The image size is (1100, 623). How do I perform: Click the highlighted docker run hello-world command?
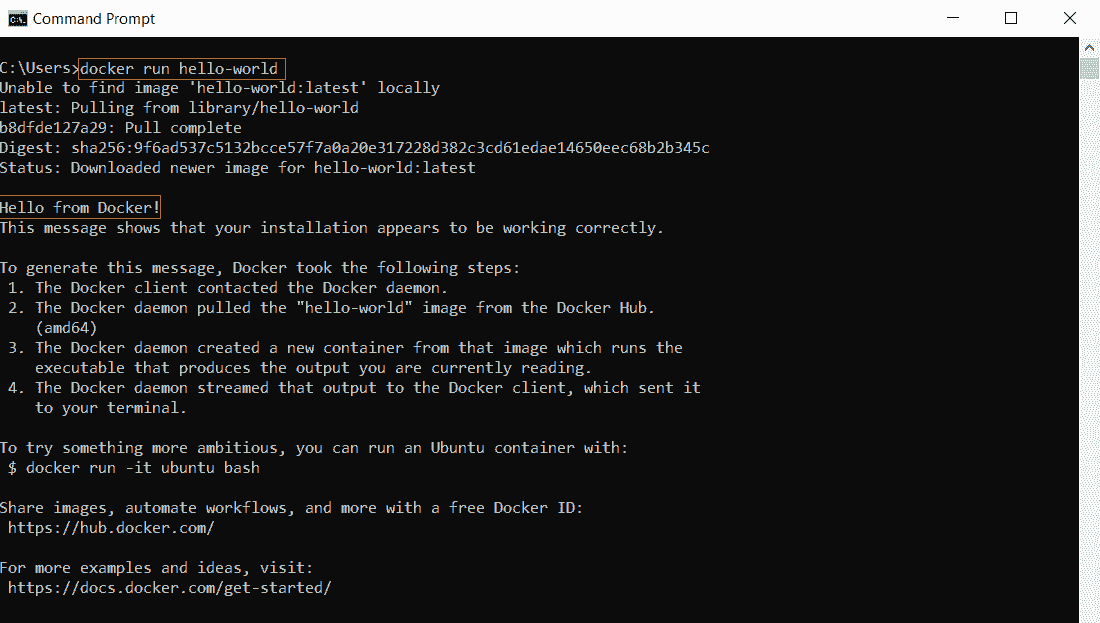[182, 69]
